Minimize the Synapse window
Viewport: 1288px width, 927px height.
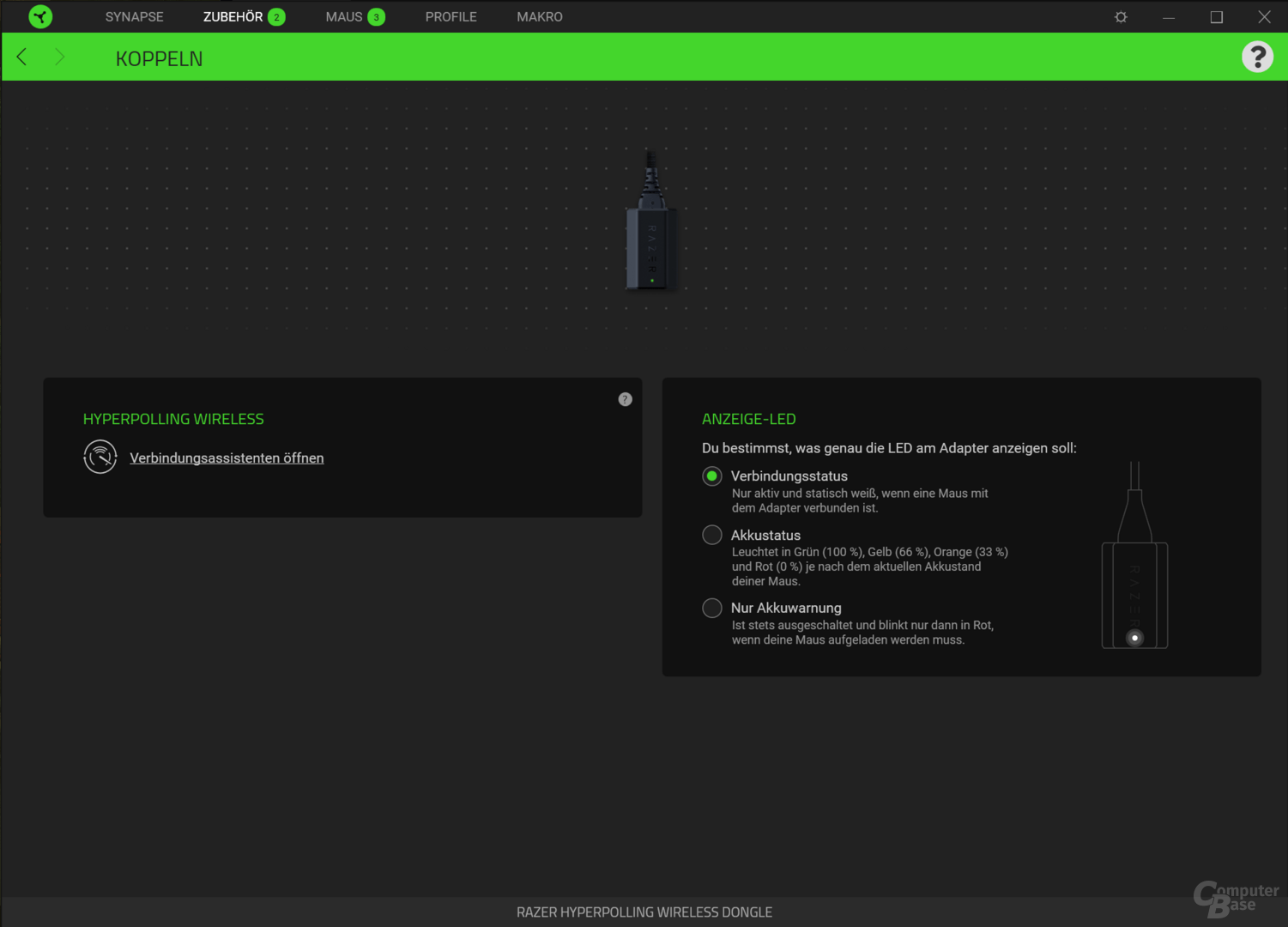click(x=1169, y=16)
